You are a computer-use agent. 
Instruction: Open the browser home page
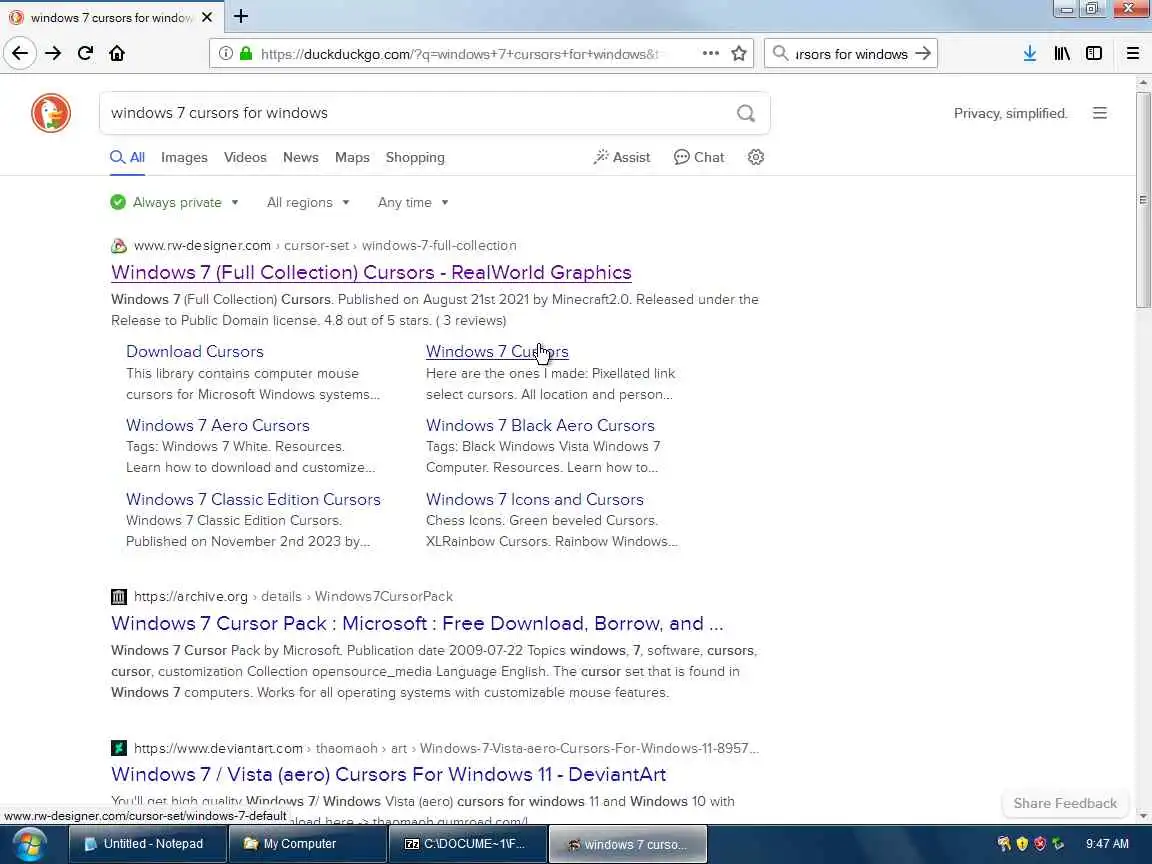pos(117,53)
